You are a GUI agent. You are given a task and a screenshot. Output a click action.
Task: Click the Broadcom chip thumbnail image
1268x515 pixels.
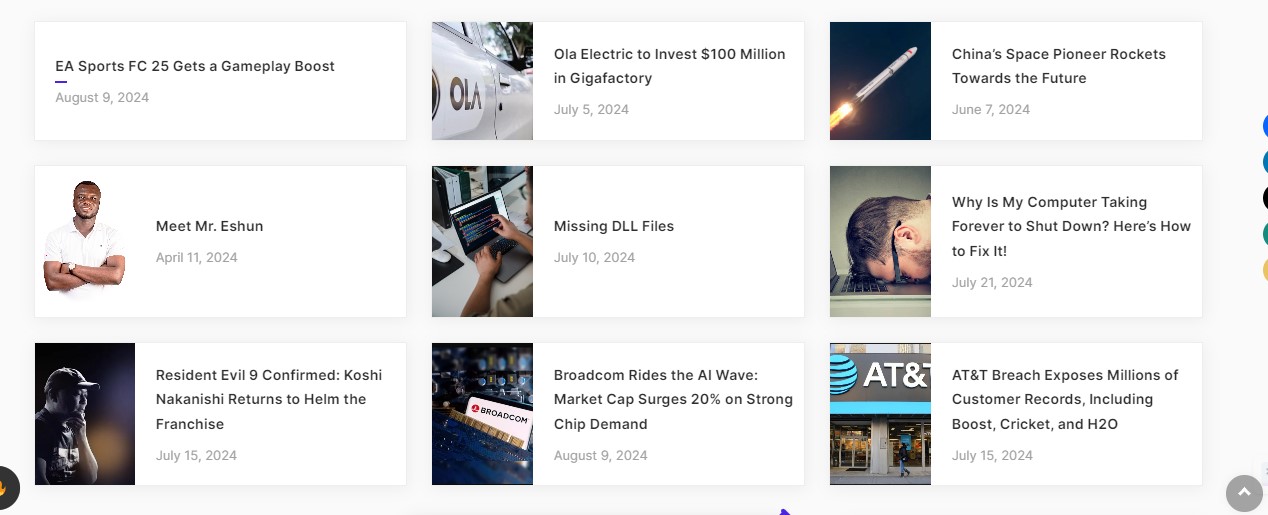click(x=482, y=414)
